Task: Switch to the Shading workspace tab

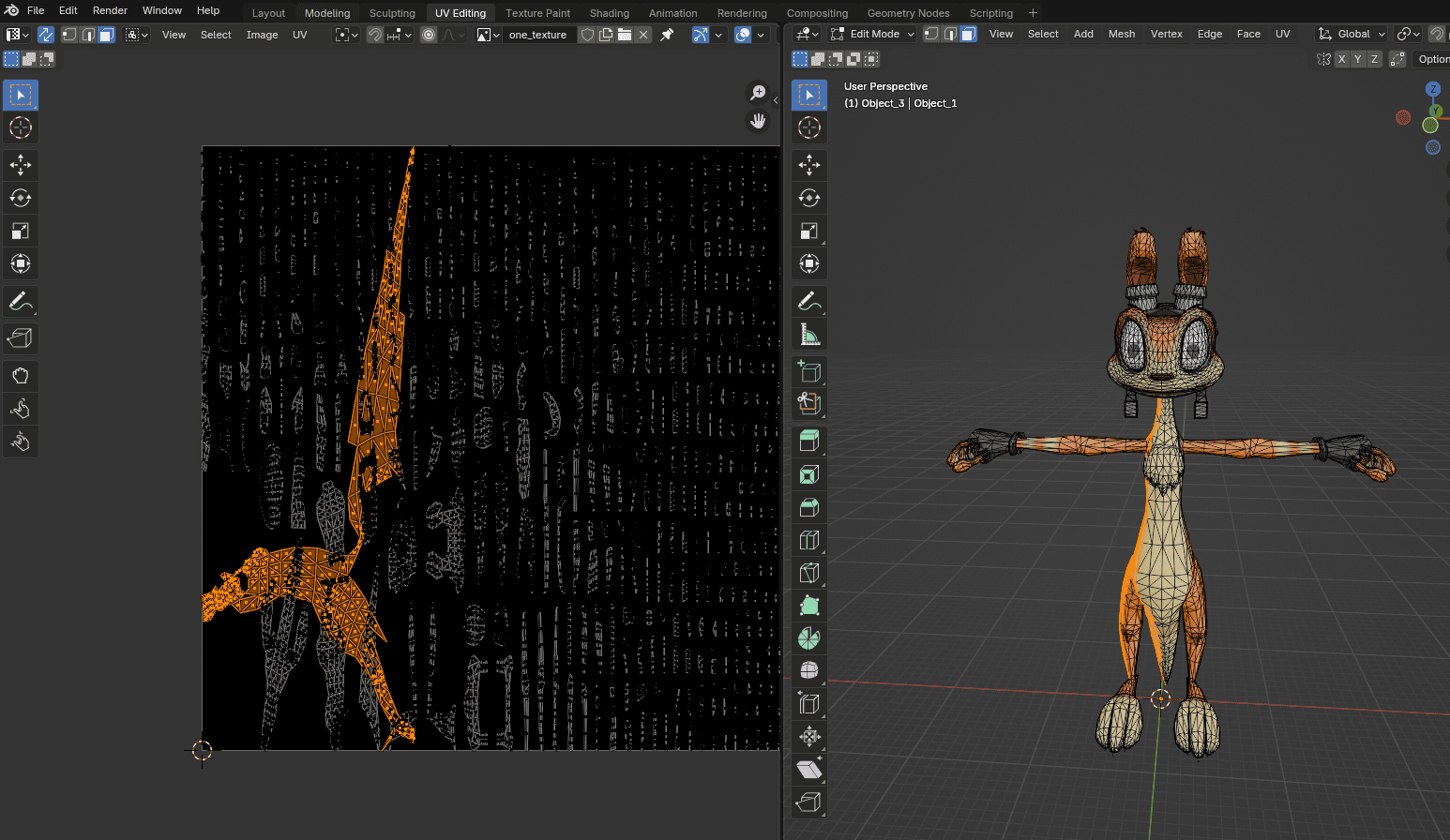Action: coord(610,13)
